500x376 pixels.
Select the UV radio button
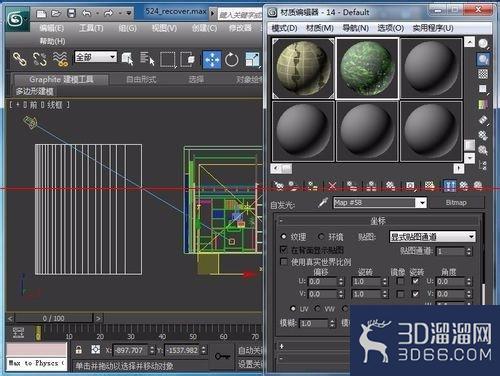point(293,308)
